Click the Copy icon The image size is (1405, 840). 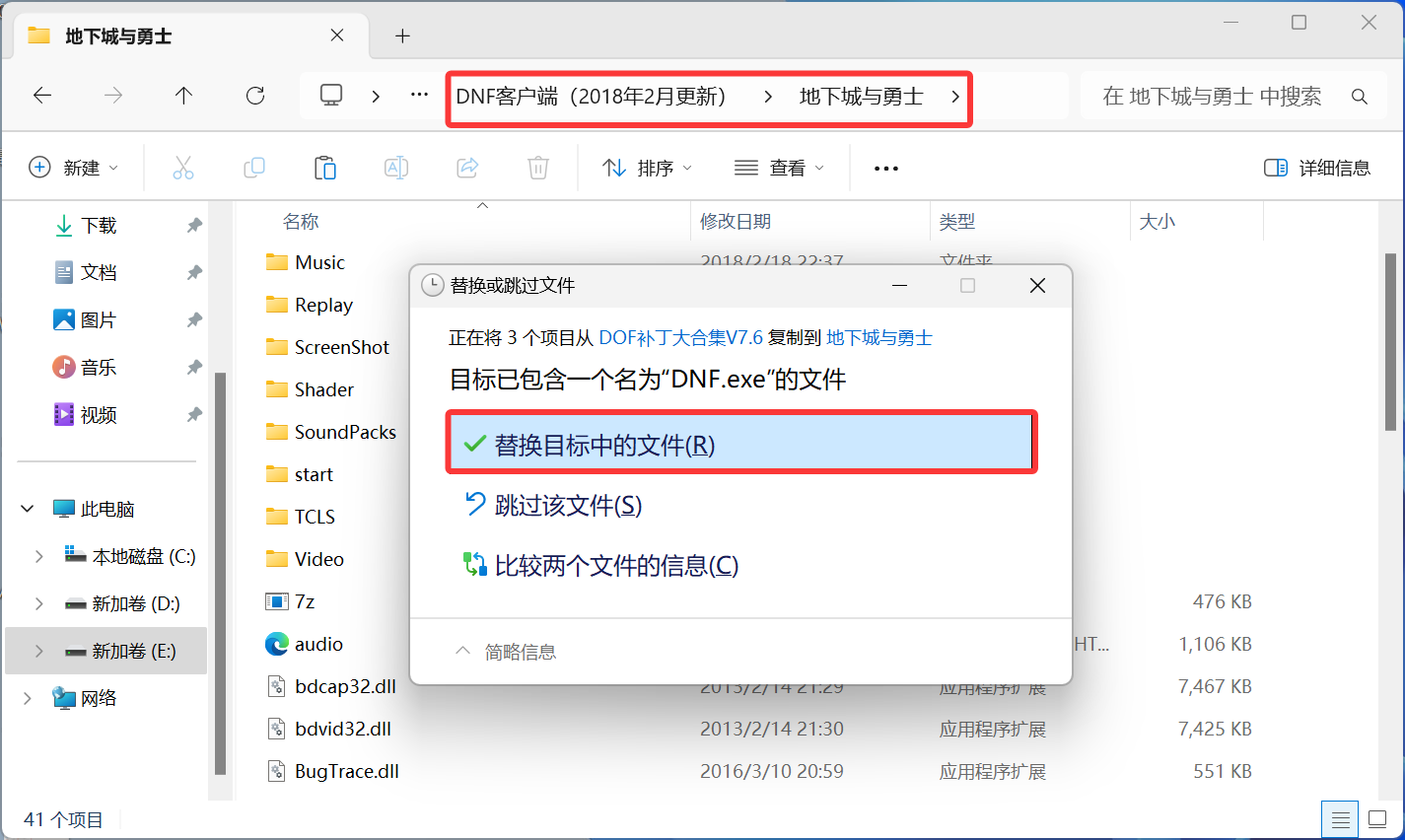coord(254,168)
